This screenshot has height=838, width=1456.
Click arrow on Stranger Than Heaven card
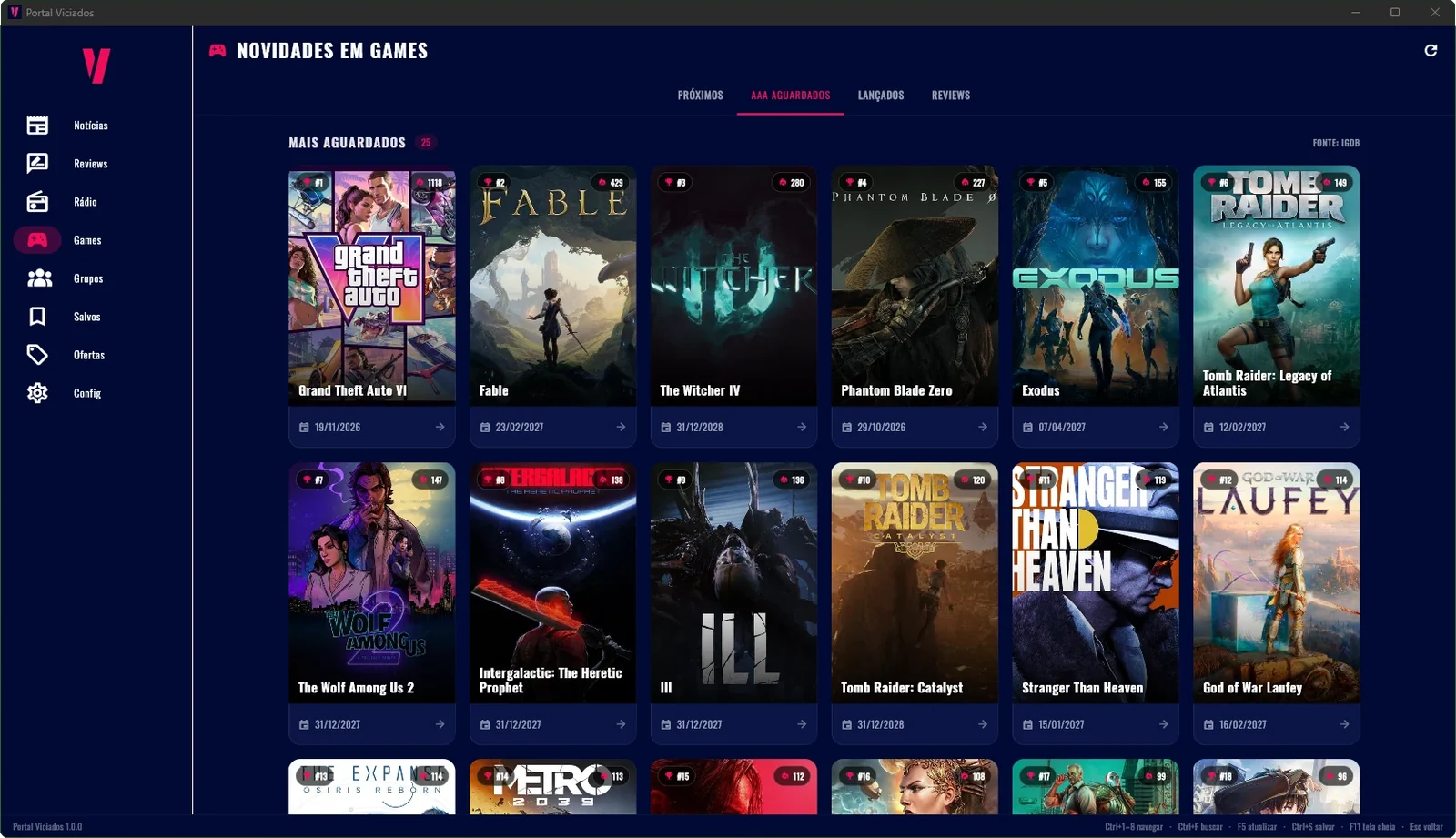pos(1164,724)
